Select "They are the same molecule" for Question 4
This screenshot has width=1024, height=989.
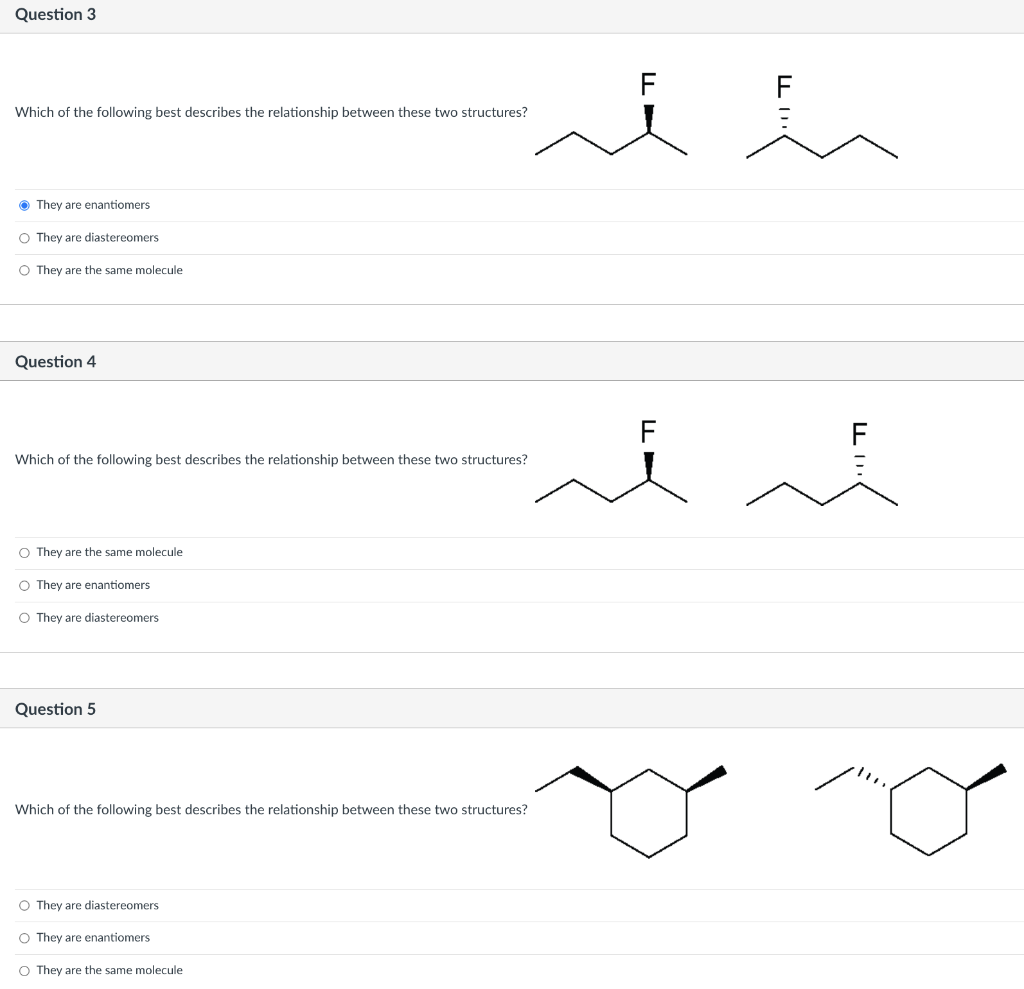pyautogui.click(x=24, y=553)
